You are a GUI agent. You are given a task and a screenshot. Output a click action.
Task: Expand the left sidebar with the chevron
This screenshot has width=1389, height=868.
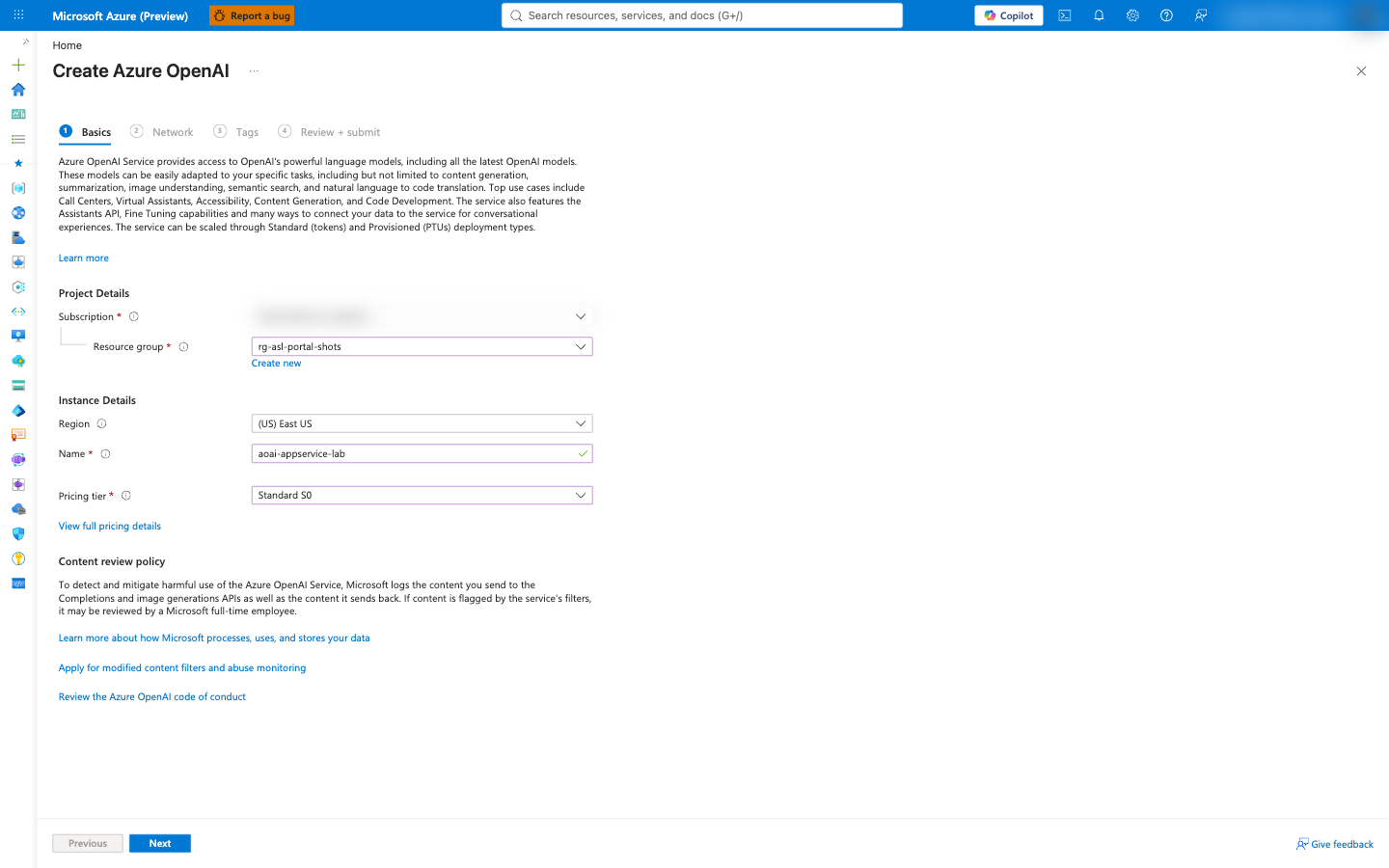pos(25,41)
